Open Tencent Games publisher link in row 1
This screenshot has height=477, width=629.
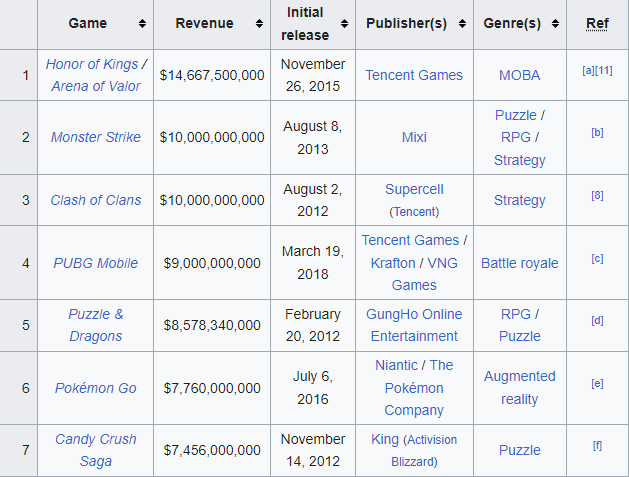[414, 75]
